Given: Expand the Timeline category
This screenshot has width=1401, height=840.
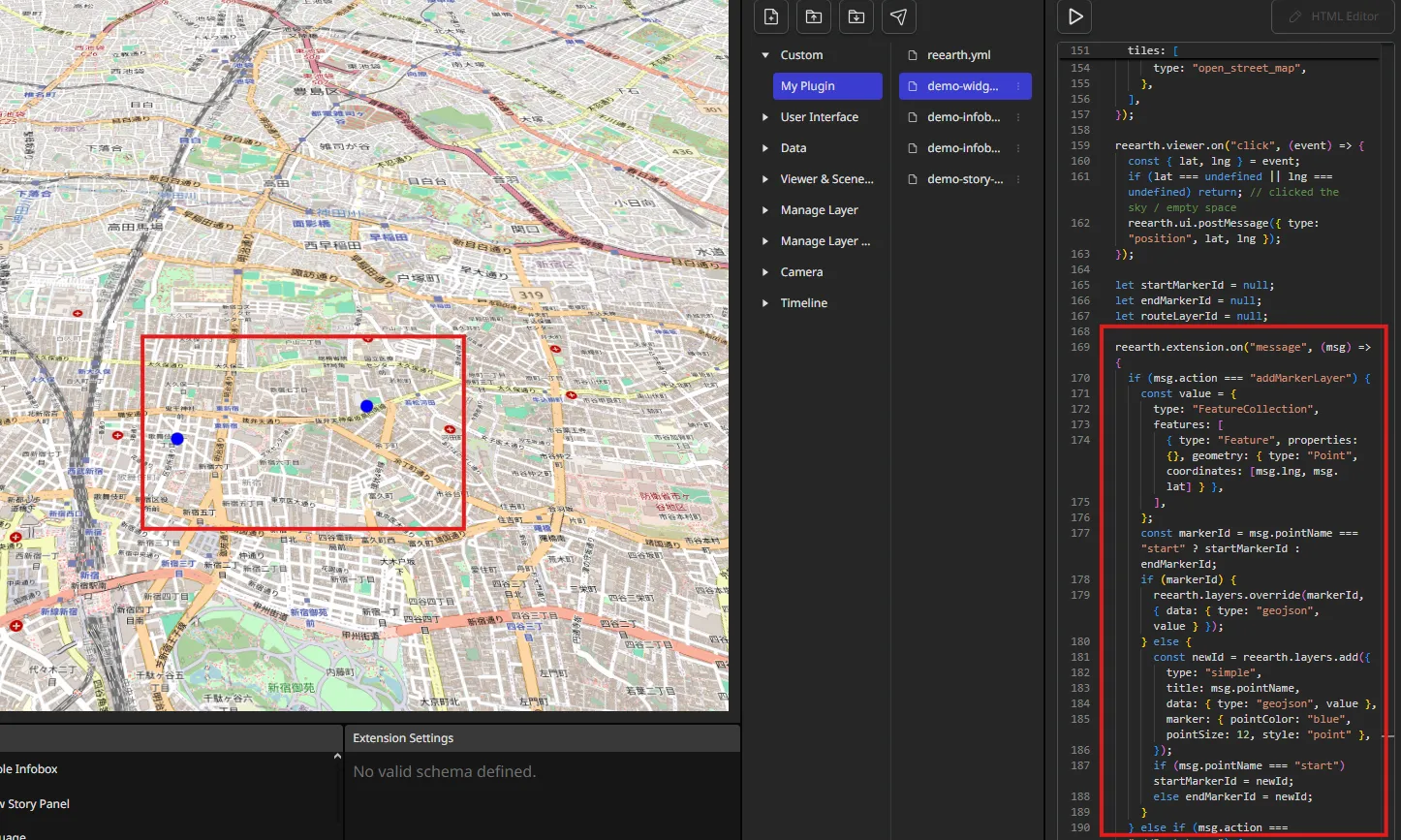Looking at the screenshot, I should pos(765,303).
